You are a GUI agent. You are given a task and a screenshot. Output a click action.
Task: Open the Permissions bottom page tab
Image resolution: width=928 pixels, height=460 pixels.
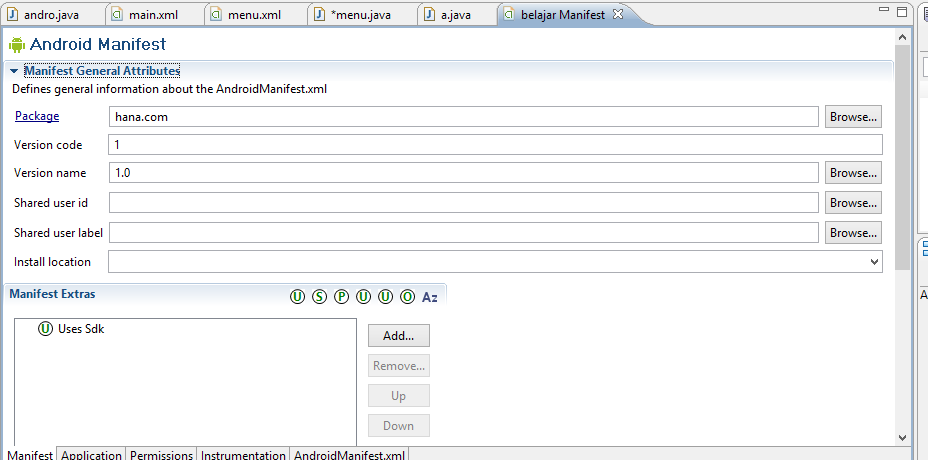pyautogui.click(x=162, y=455)
